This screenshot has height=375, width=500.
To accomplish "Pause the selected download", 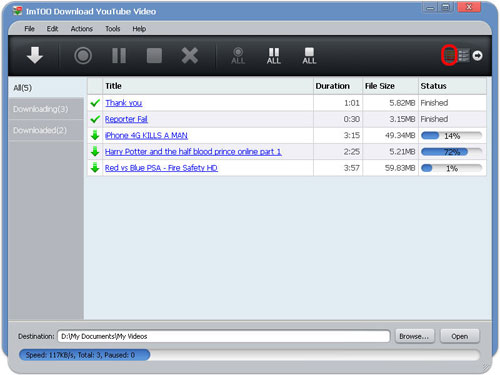I will point(119,55).
